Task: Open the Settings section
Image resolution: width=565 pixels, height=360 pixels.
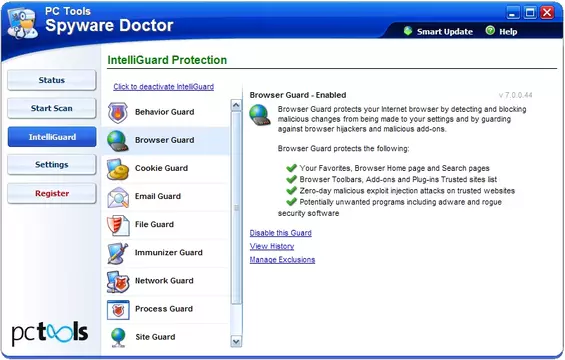Action: [52, 165]
